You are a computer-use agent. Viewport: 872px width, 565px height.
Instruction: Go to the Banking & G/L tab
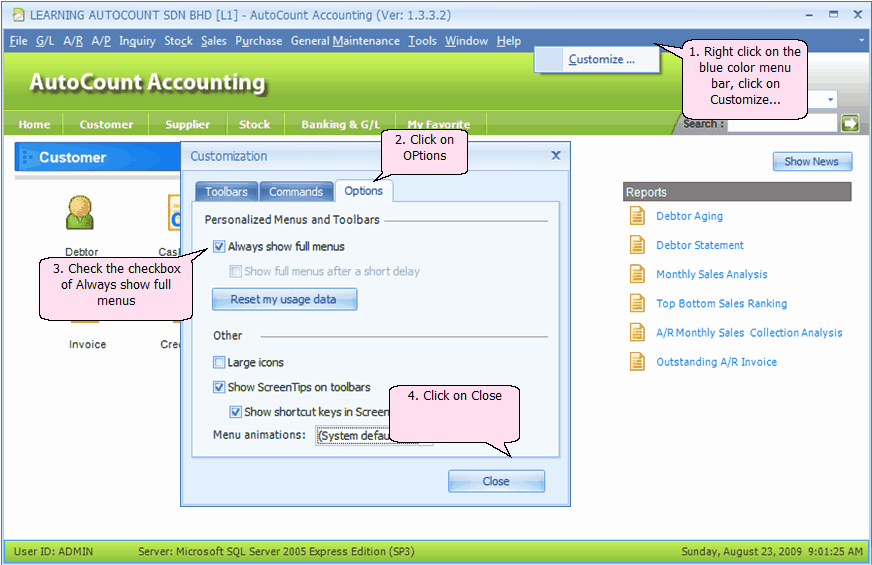[x=340, y=125]
